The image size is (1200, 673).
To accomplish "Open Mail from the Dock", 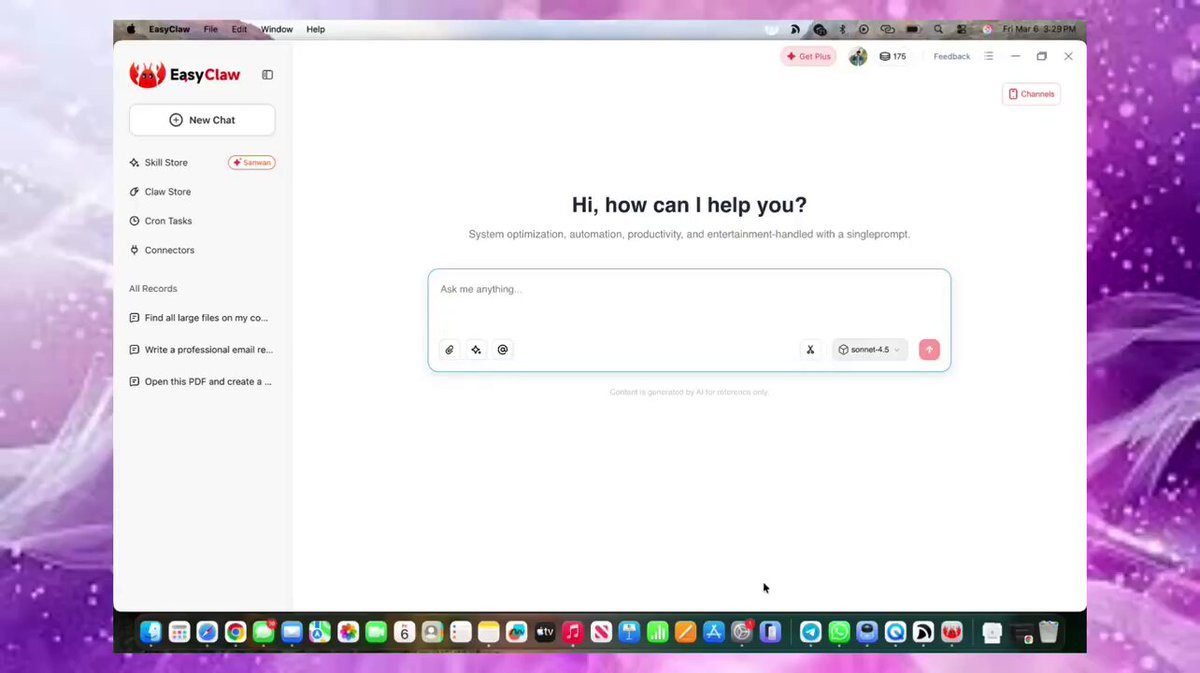I will click(x=292, y=632).
